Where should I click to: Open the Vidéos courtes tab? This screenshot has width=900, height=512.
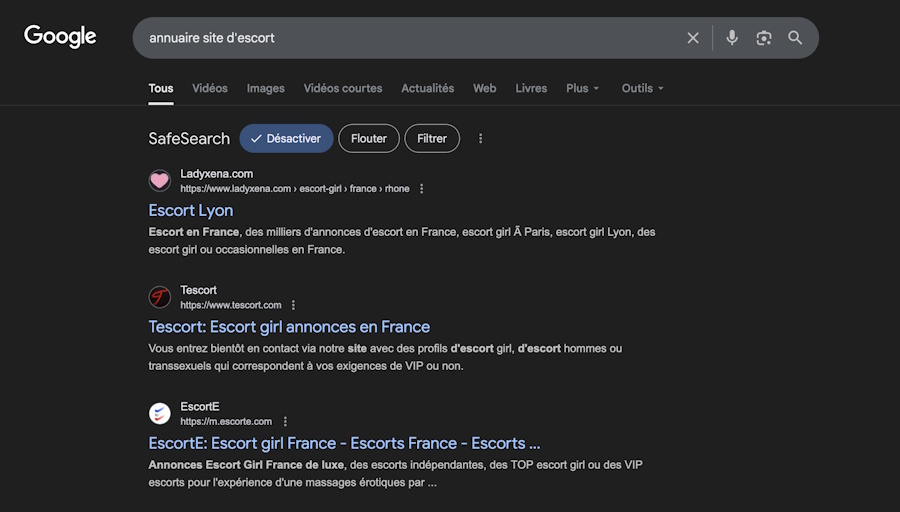[x=343, y=88]
